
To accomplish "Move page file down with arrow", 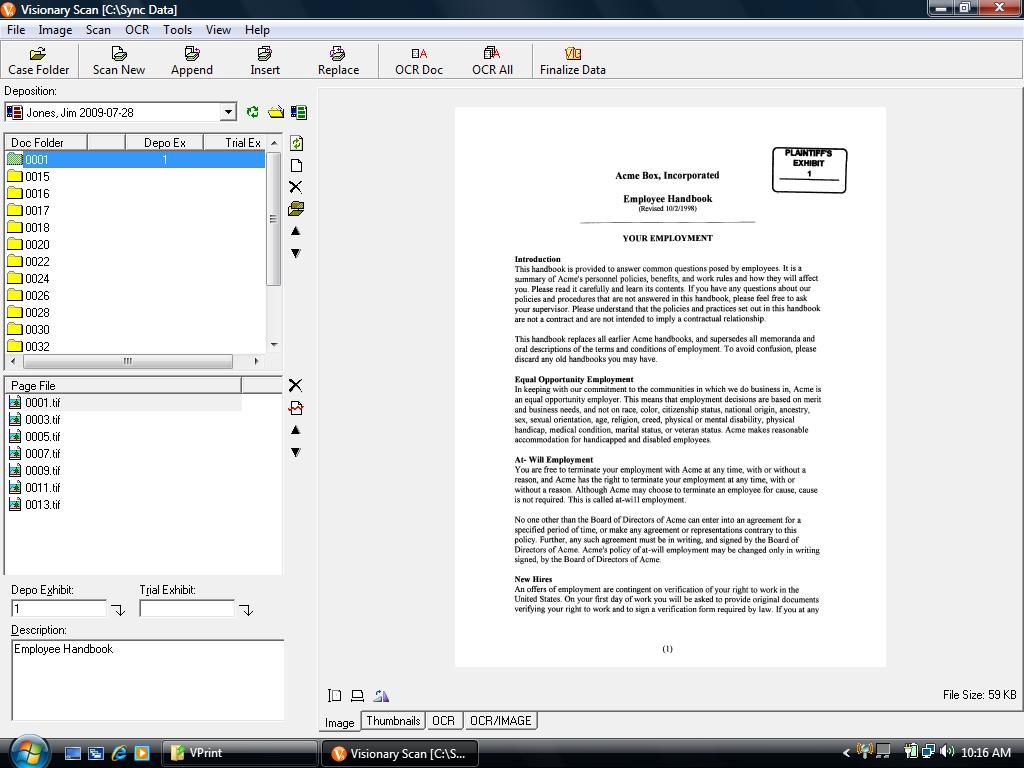I will 296,452.
